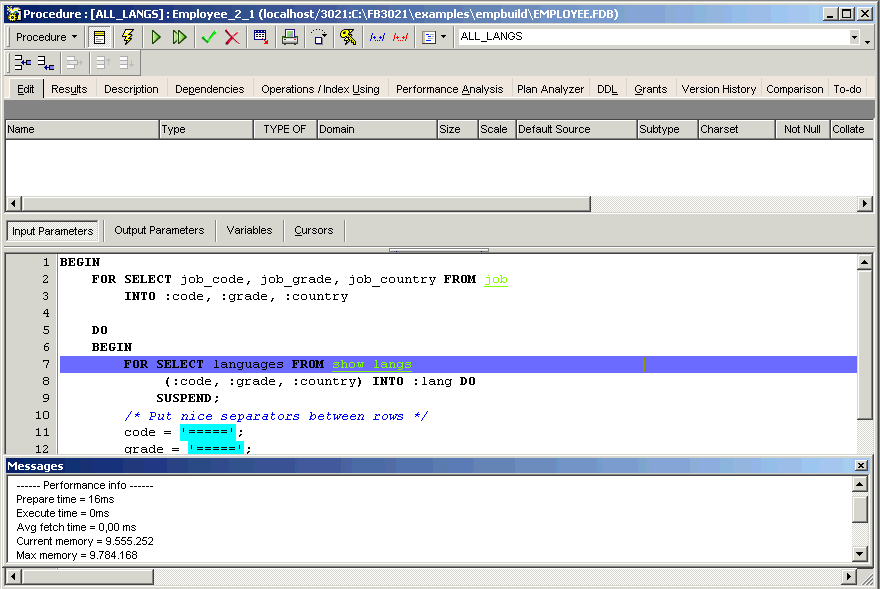This screenshot has width=880, height=589.
Task: Click the code editor vertical scrollbar thumb
Action: pyautogui.click(x=865, y=344)
